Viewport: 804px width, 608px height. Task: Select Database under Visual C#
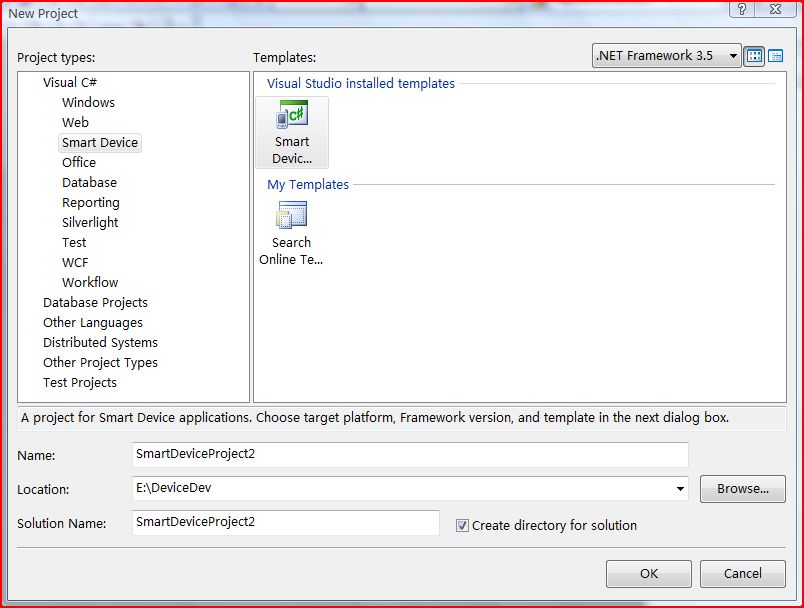point(89,183)
